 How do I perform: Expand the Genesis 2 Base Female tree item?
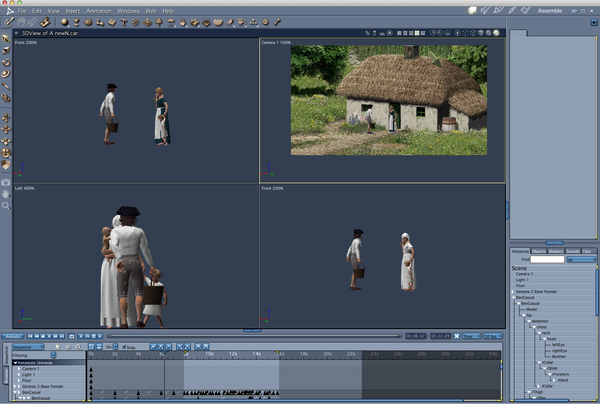coord(513,291)
